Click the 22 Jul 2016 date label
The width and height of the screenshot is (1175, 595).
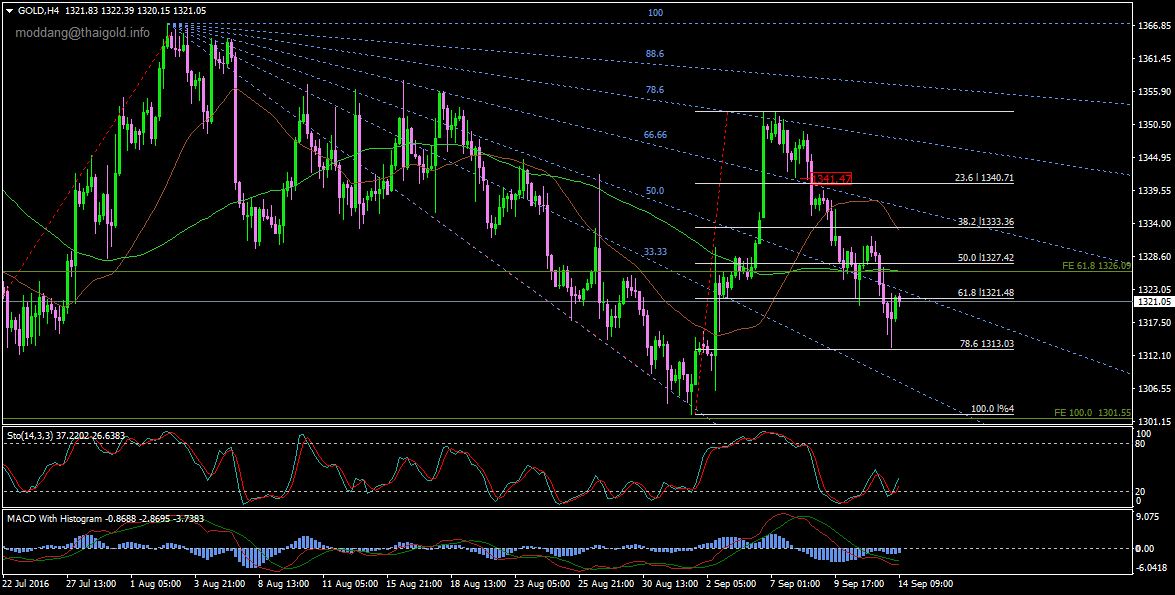[27, 582]
